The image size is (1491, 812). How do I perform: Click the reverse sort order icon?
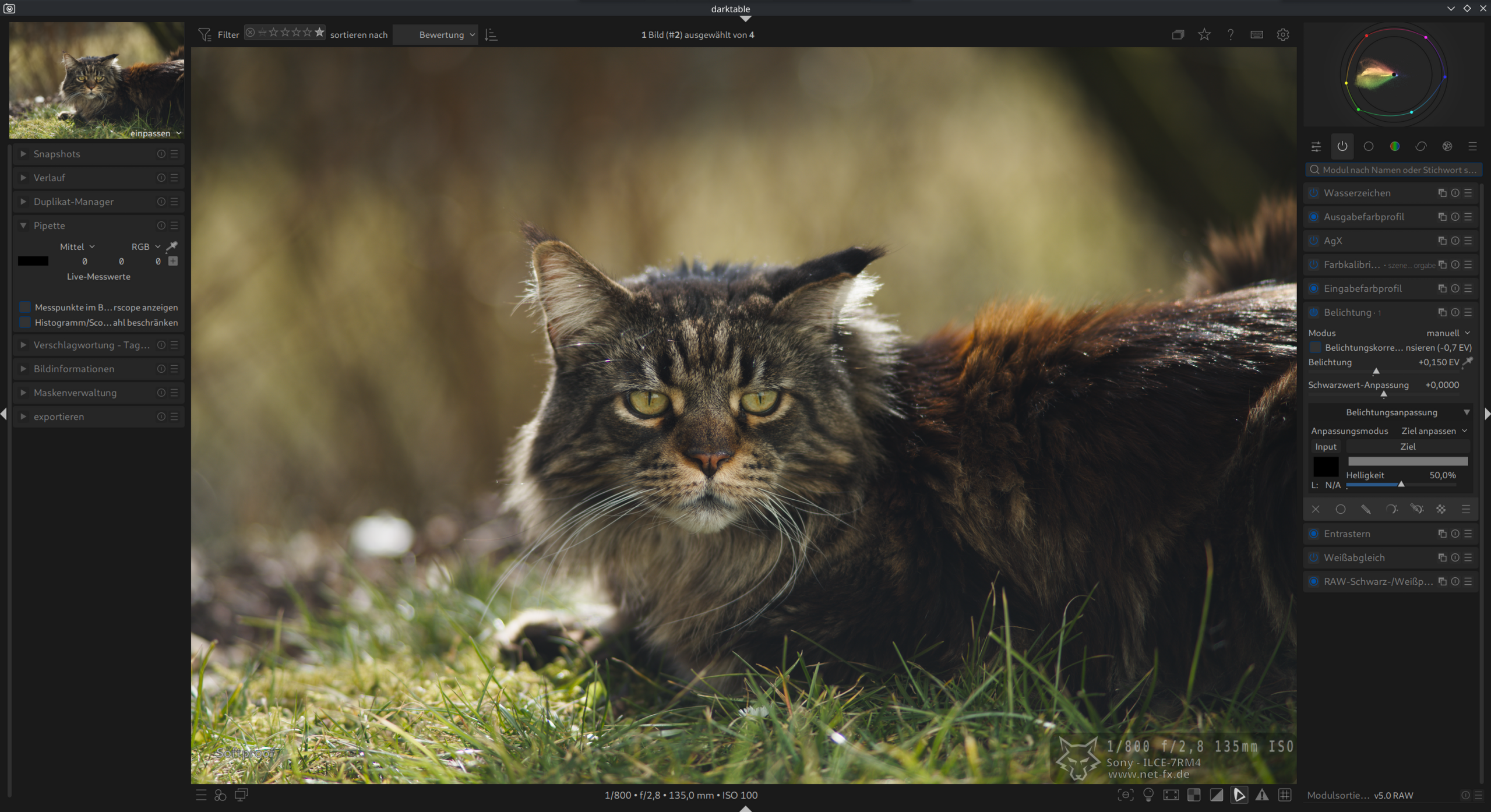(x=491, y=35)
